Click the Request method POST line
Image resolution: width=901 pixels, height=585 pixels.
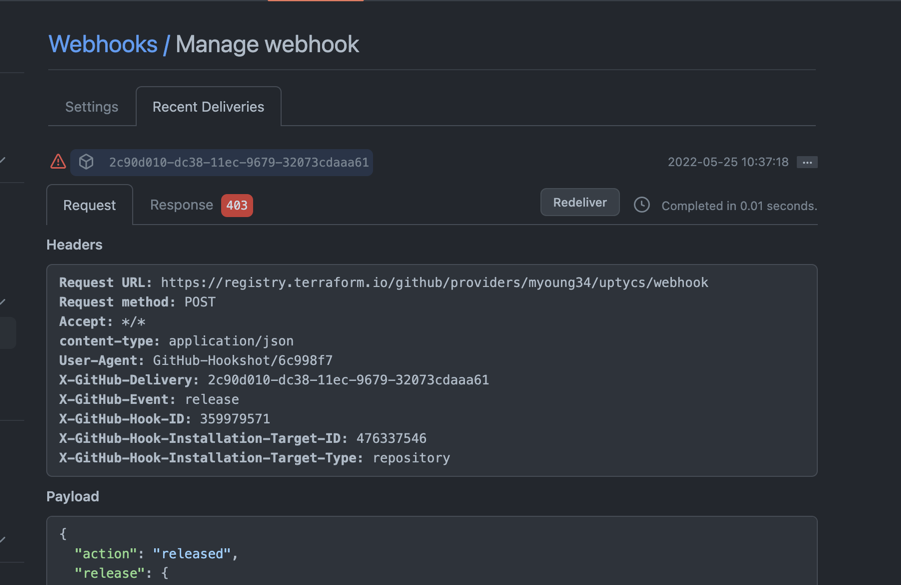137,302
